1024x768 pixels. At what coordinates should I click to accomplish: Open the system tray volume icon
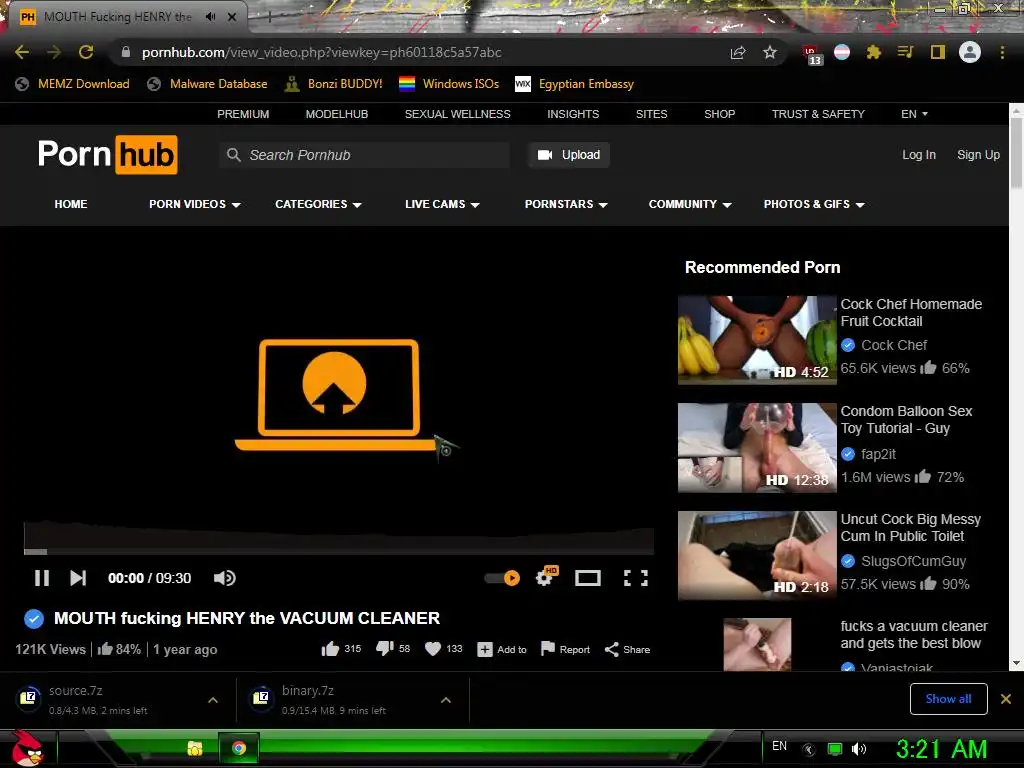pos(859,749)
